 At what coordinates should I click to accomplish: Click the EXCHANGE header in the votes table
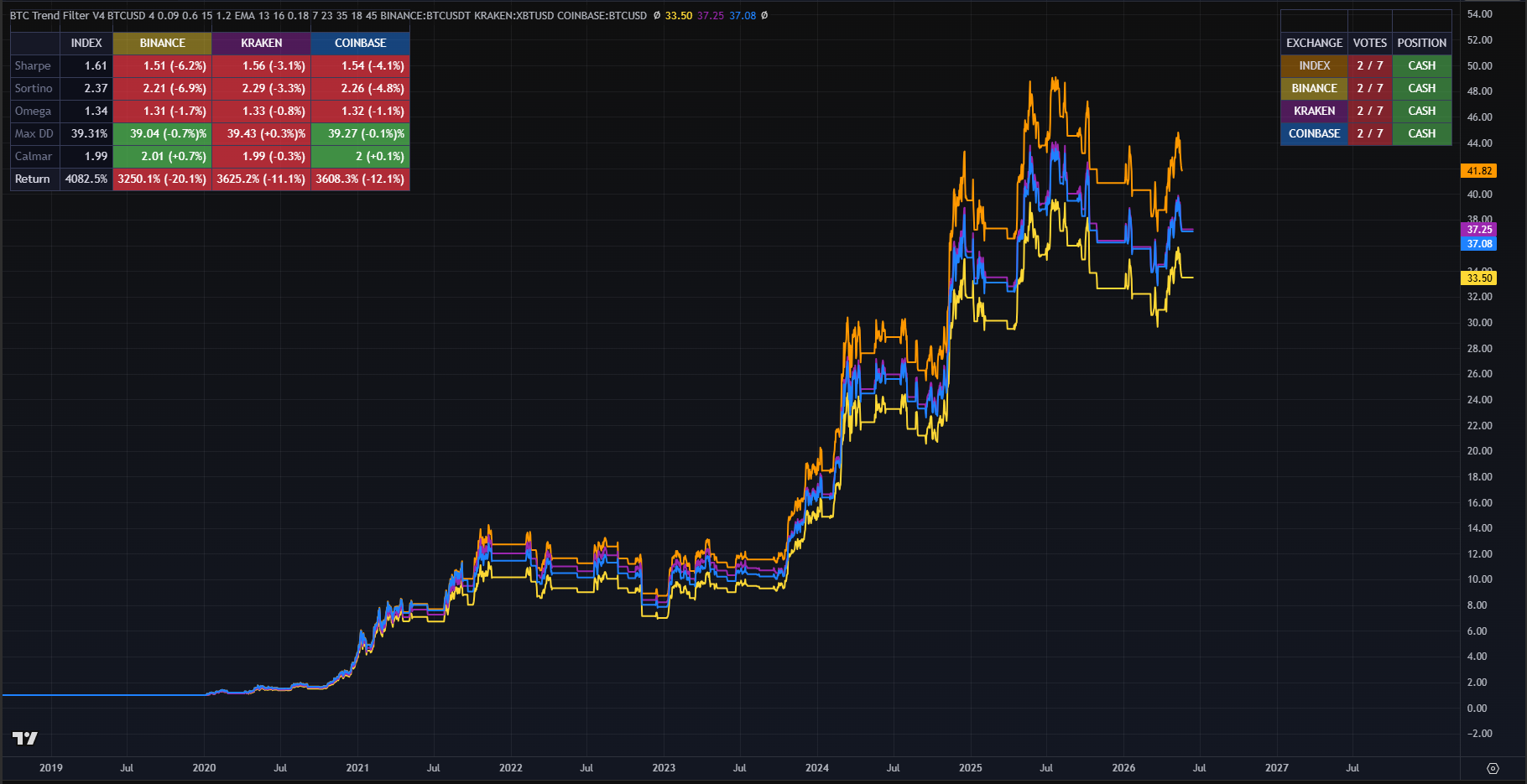[x=1315, y=43]
